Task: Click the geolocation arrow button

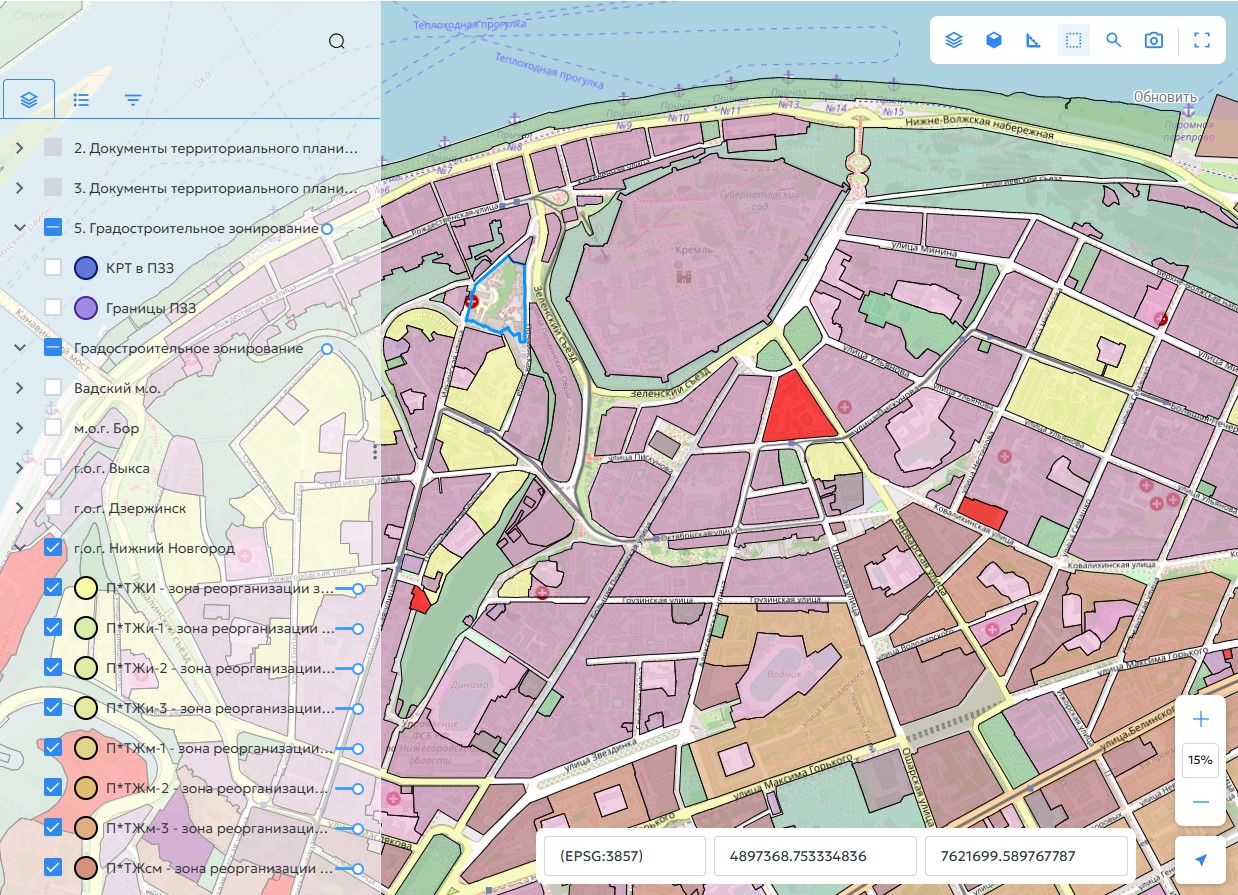Action: [1201, 860]
